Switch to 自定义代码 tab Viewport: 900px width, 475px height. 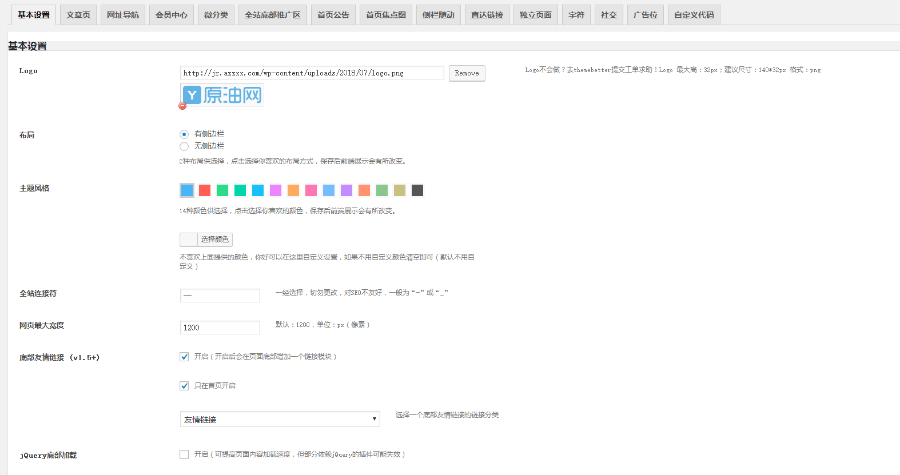click(694, 15)
